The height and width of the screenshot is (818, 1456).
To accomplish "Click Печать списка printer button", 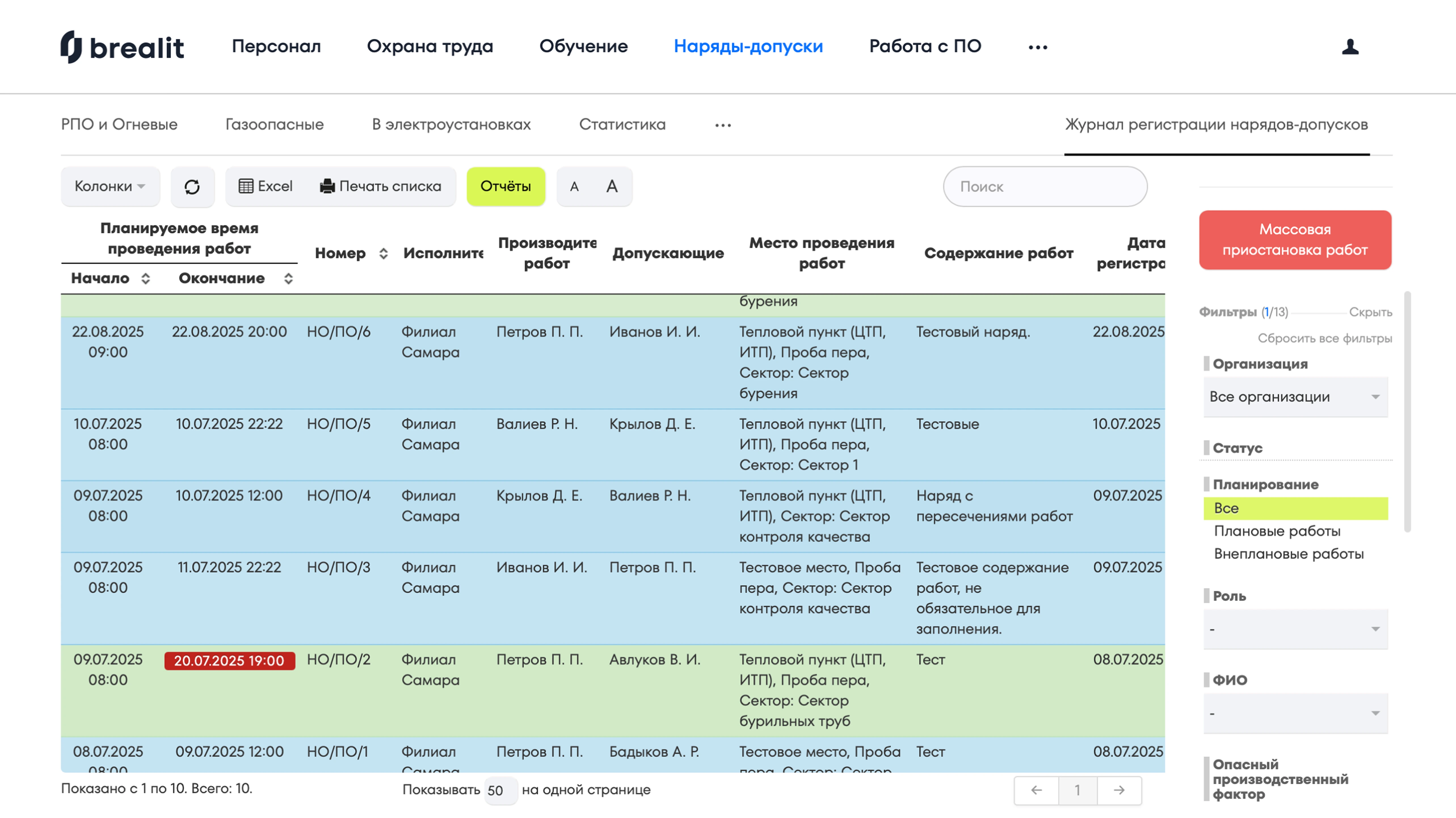I will 380,186.
